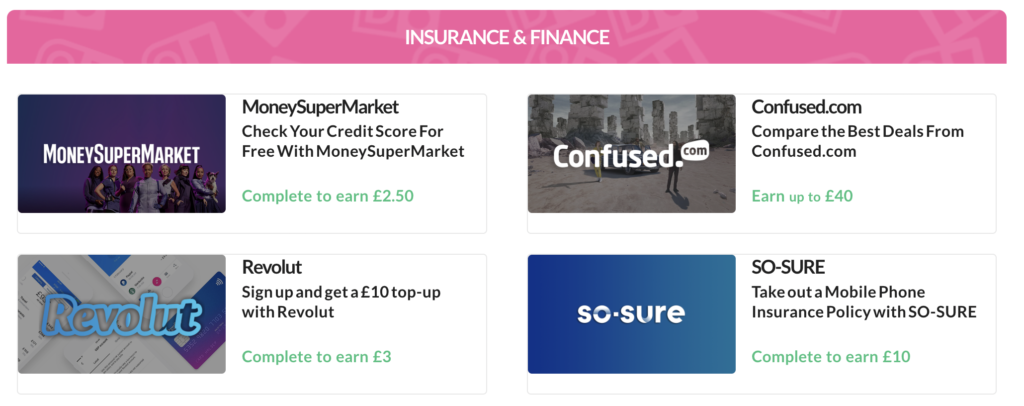
Task: Select 'Earn up to £40' text
Action: pos(803,196)
